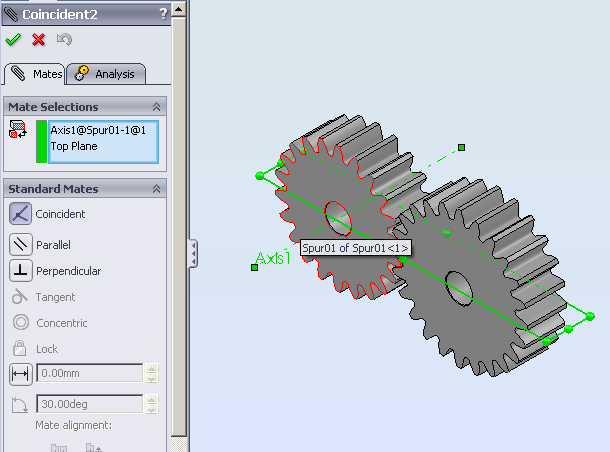Toggle the Distance mate button
The height and width of the screenshot is (452, 610).
tap(20, 374)
